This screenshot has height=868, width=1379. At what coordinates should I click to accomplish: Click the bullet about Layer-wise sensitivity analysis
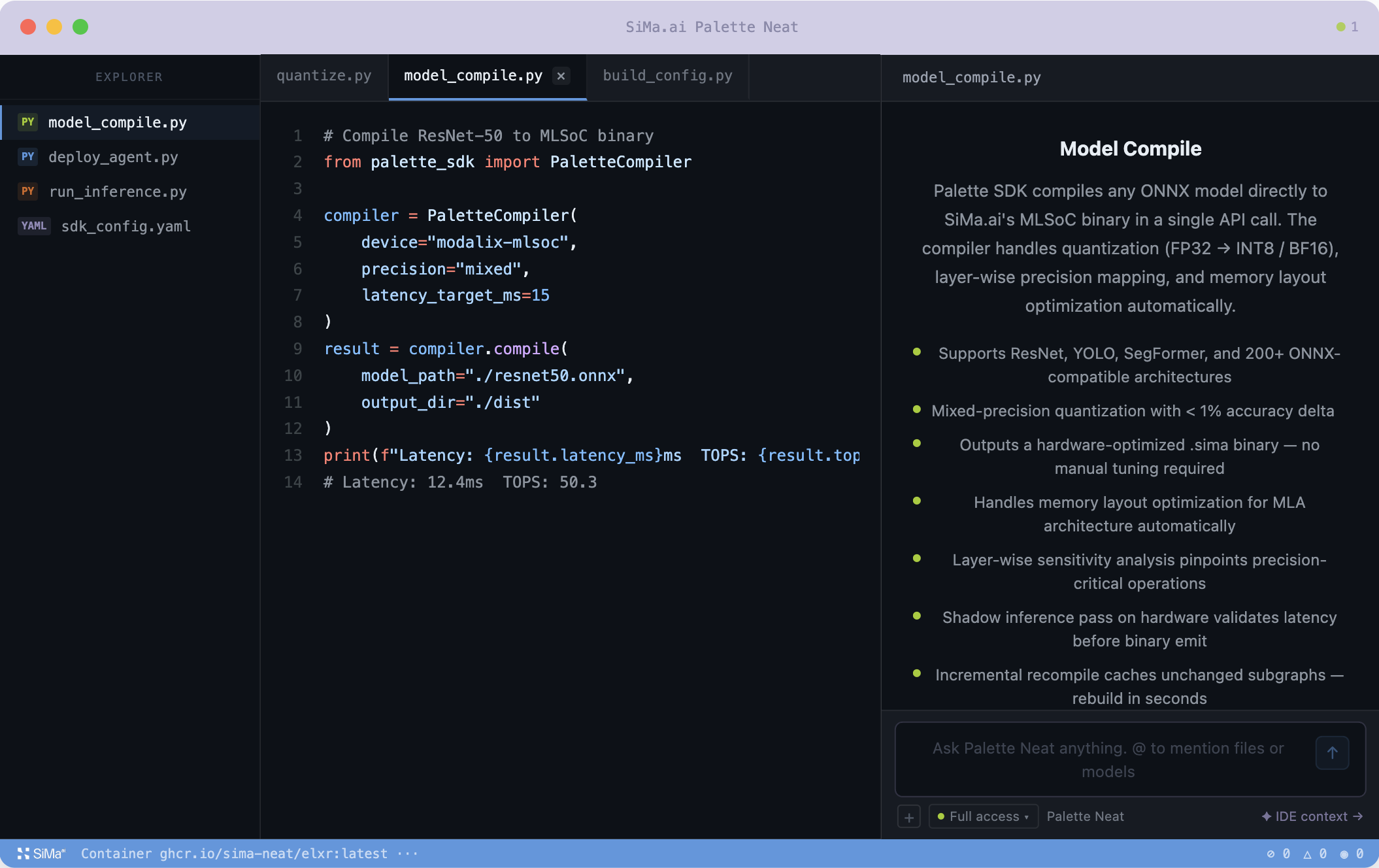coord(1139,572)
